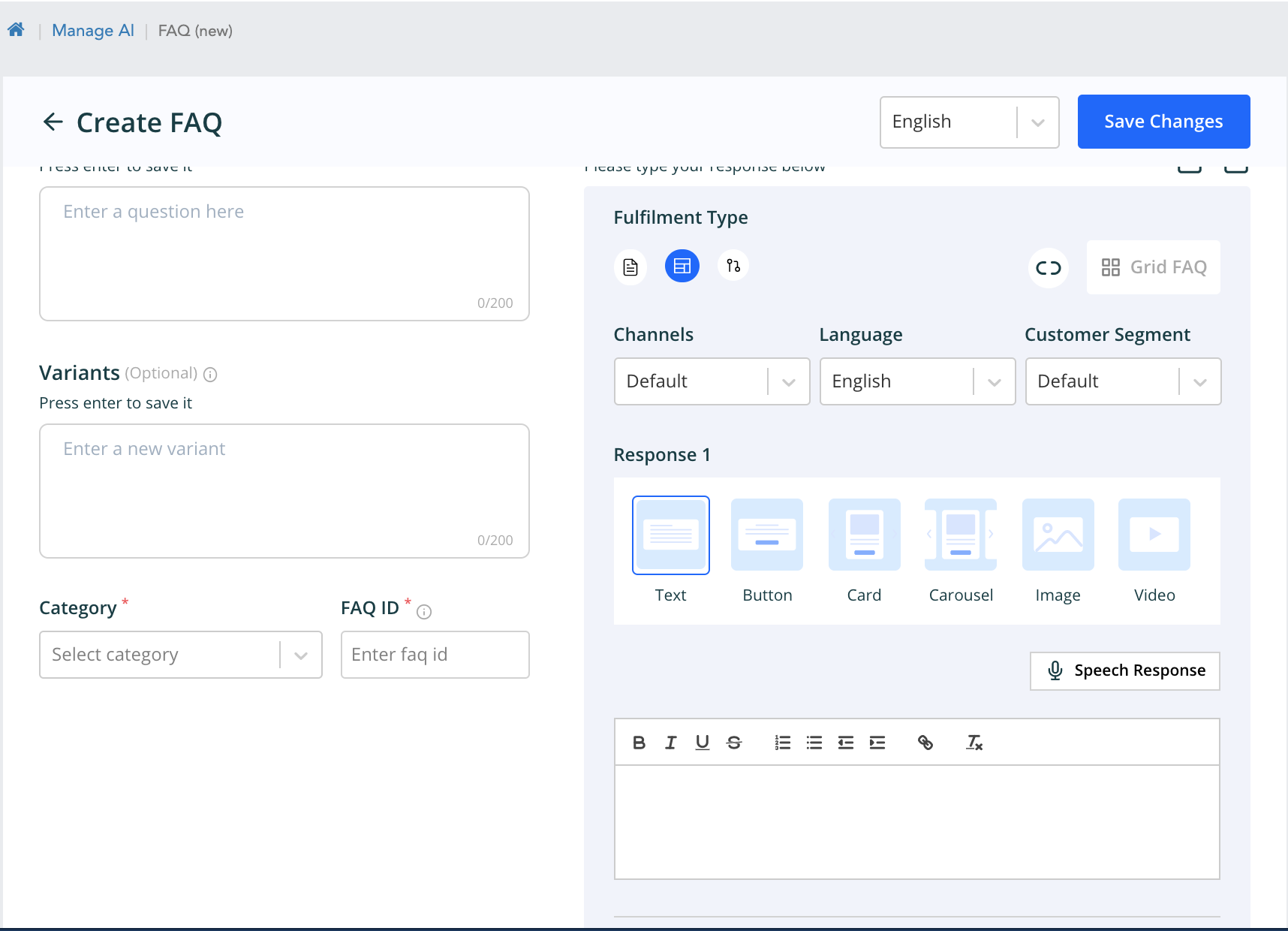The image size is (1288, 931).
Task: Open the top English language dropdown
Action: click(x=969, y=122)
